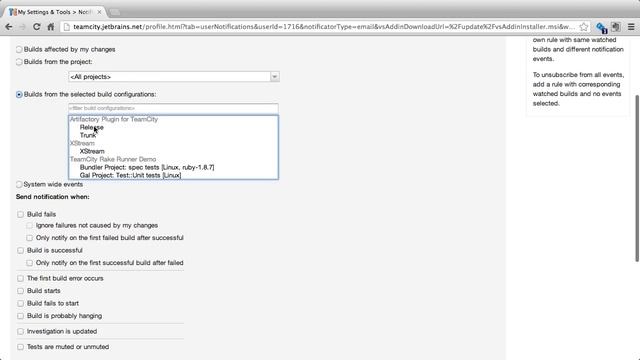
Task: Reload the page with the refresh icon
Action: [36, 27]
